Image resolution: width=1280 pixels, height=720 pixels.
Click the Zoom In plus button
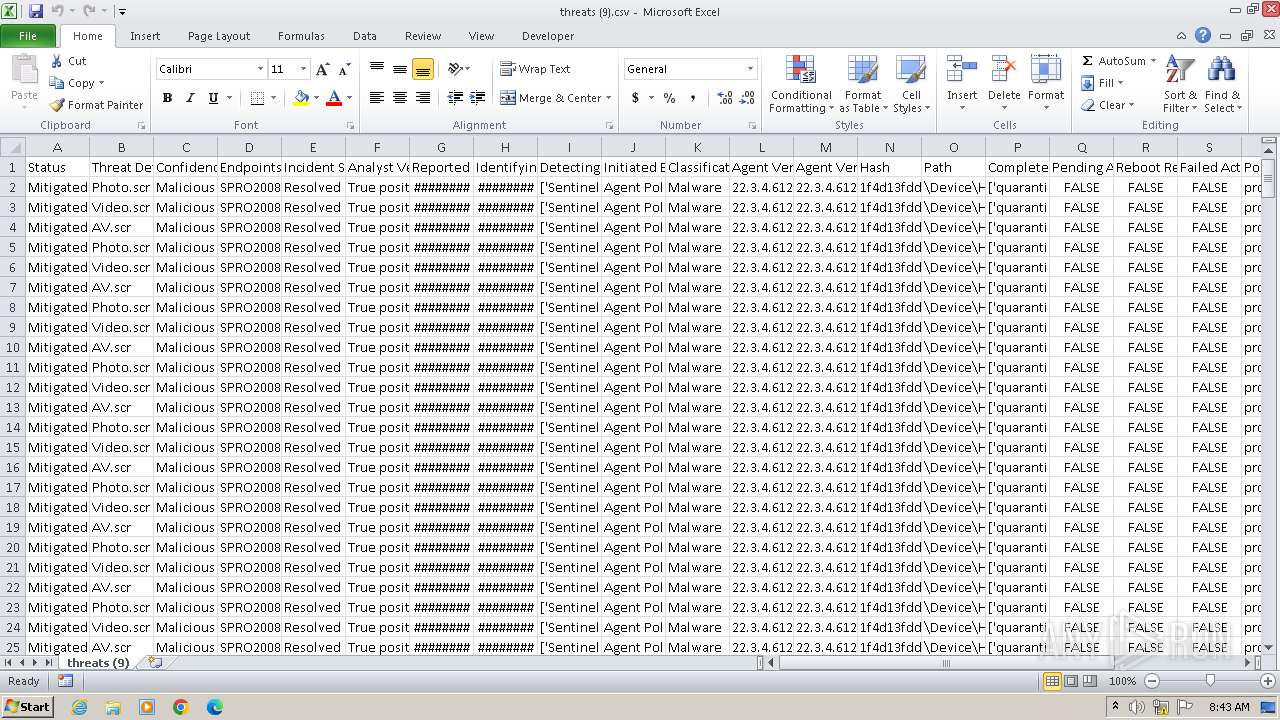[x=1268, y=681]
